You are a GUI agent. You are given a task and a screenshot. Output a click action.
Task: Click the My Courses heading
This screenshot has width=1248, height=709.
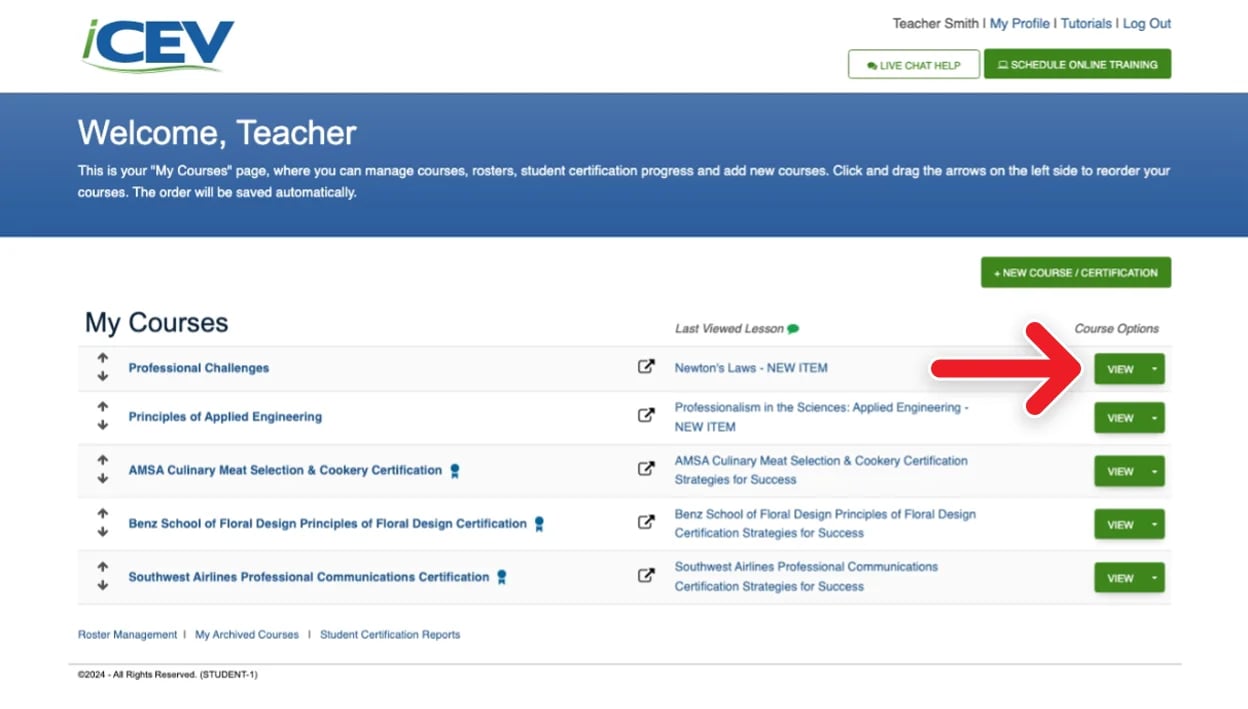click(x=156, y=323)
